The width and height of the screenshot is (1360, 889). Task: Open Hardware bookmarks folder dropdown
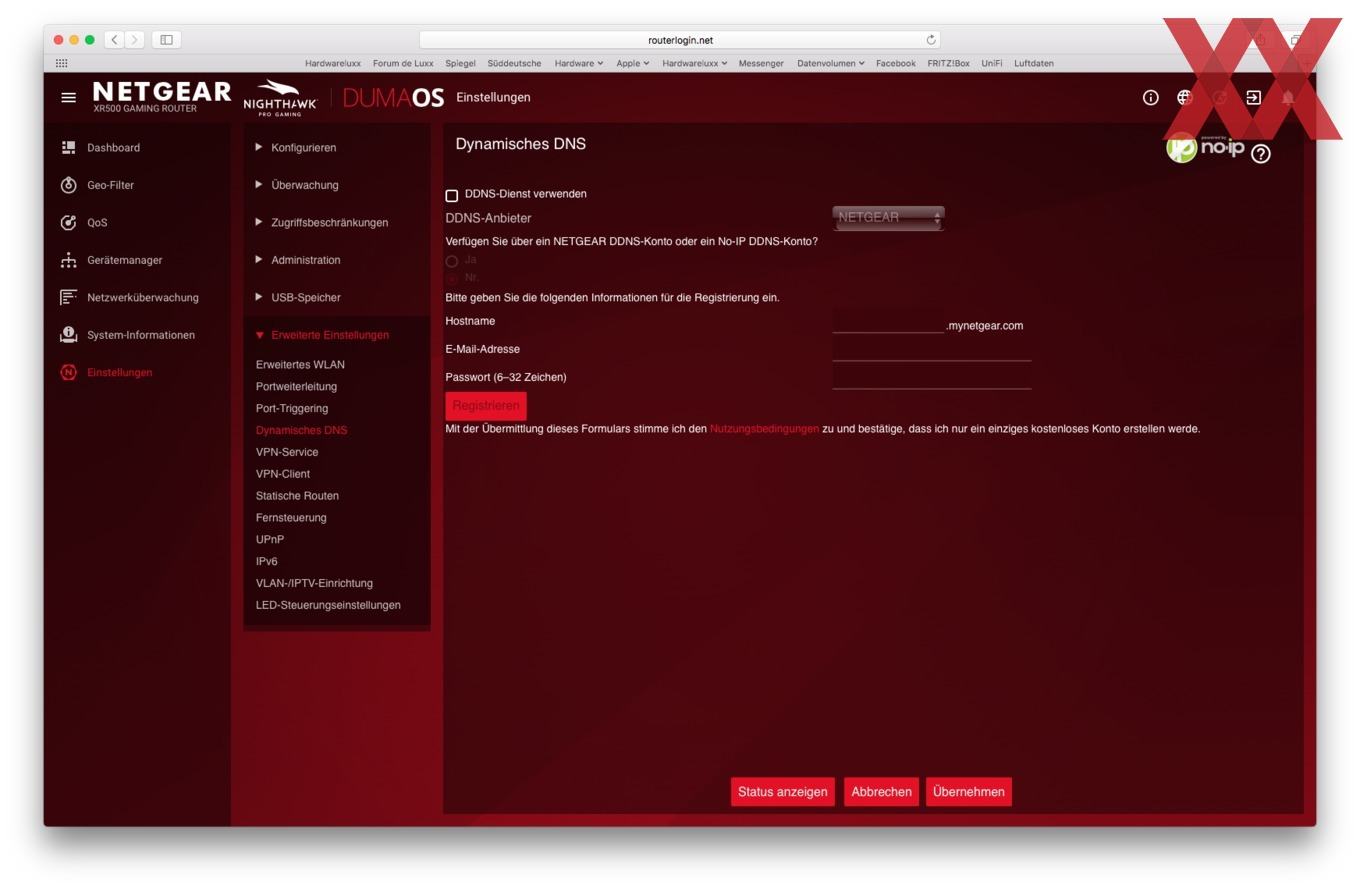click(x=579, y=63)
